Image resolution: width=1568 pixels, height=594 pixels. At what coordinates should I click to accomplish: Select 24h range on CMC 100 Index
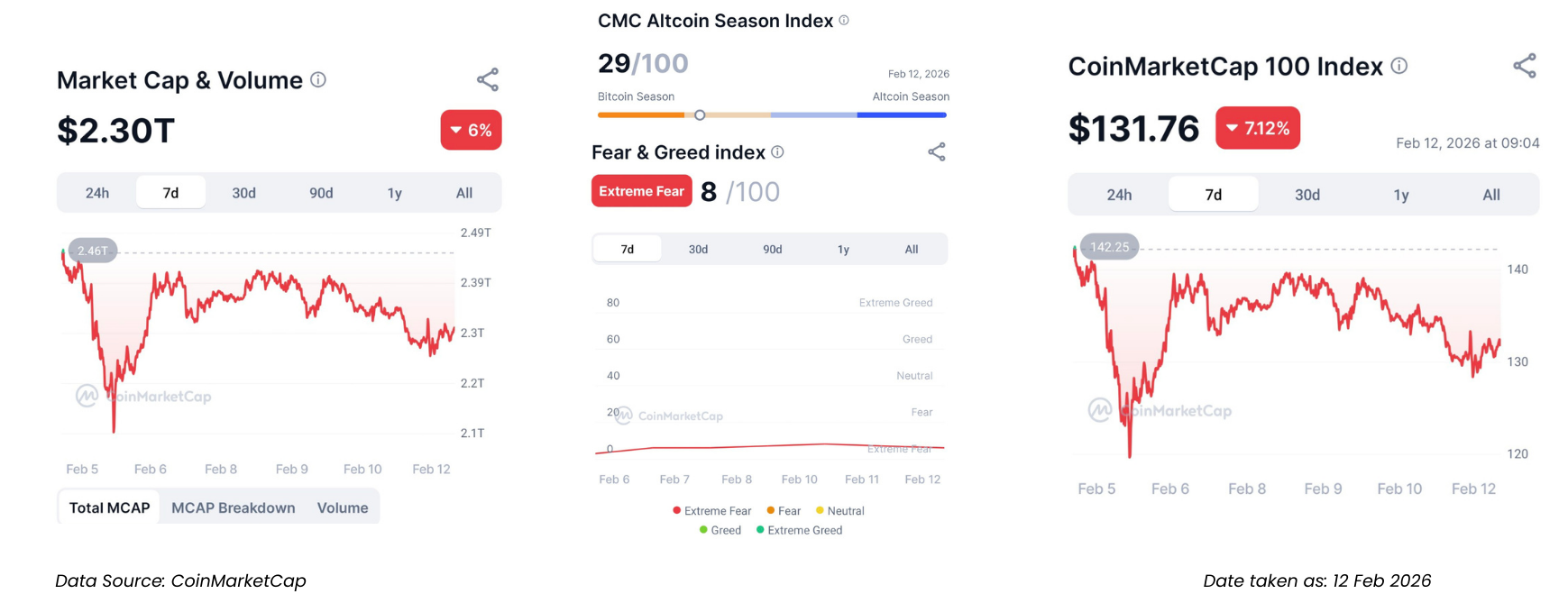1119,195
